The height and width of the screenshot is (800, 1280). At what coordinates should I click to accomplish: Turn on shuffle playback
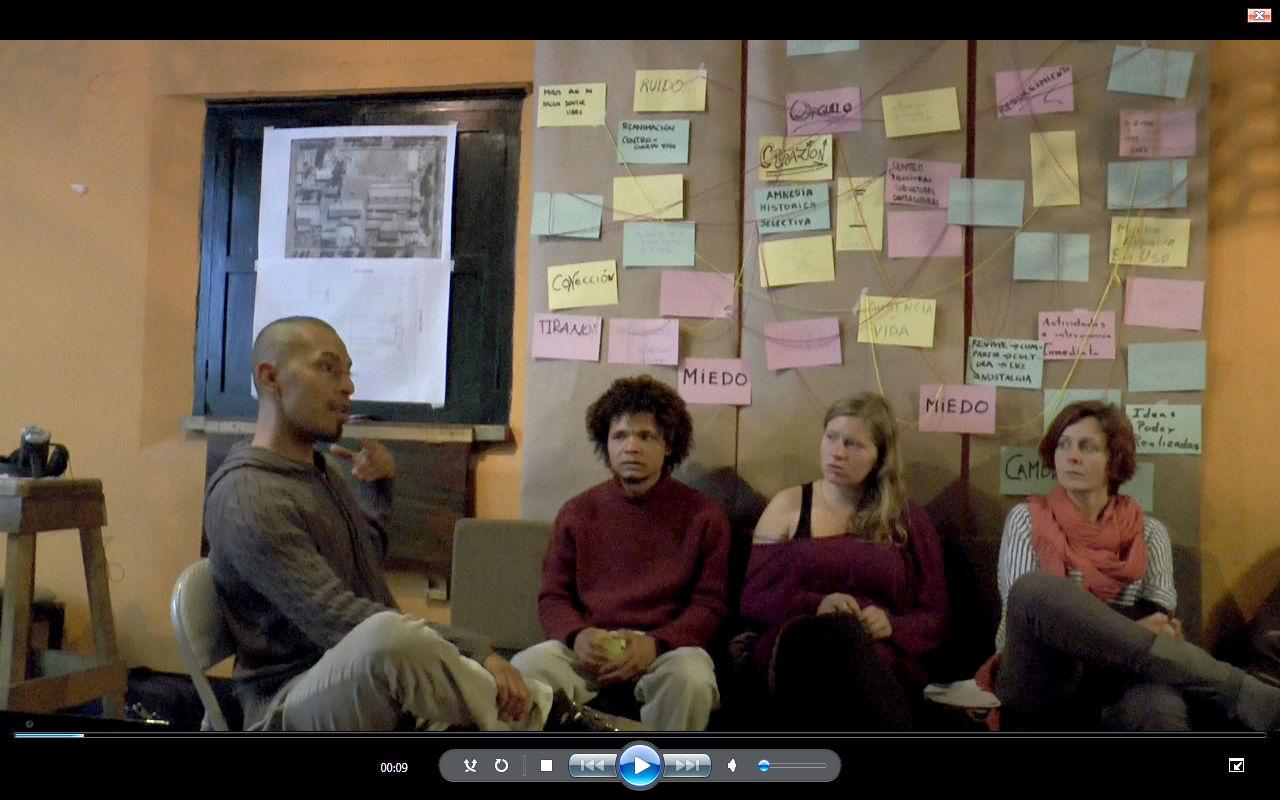(x=470, y=766)
